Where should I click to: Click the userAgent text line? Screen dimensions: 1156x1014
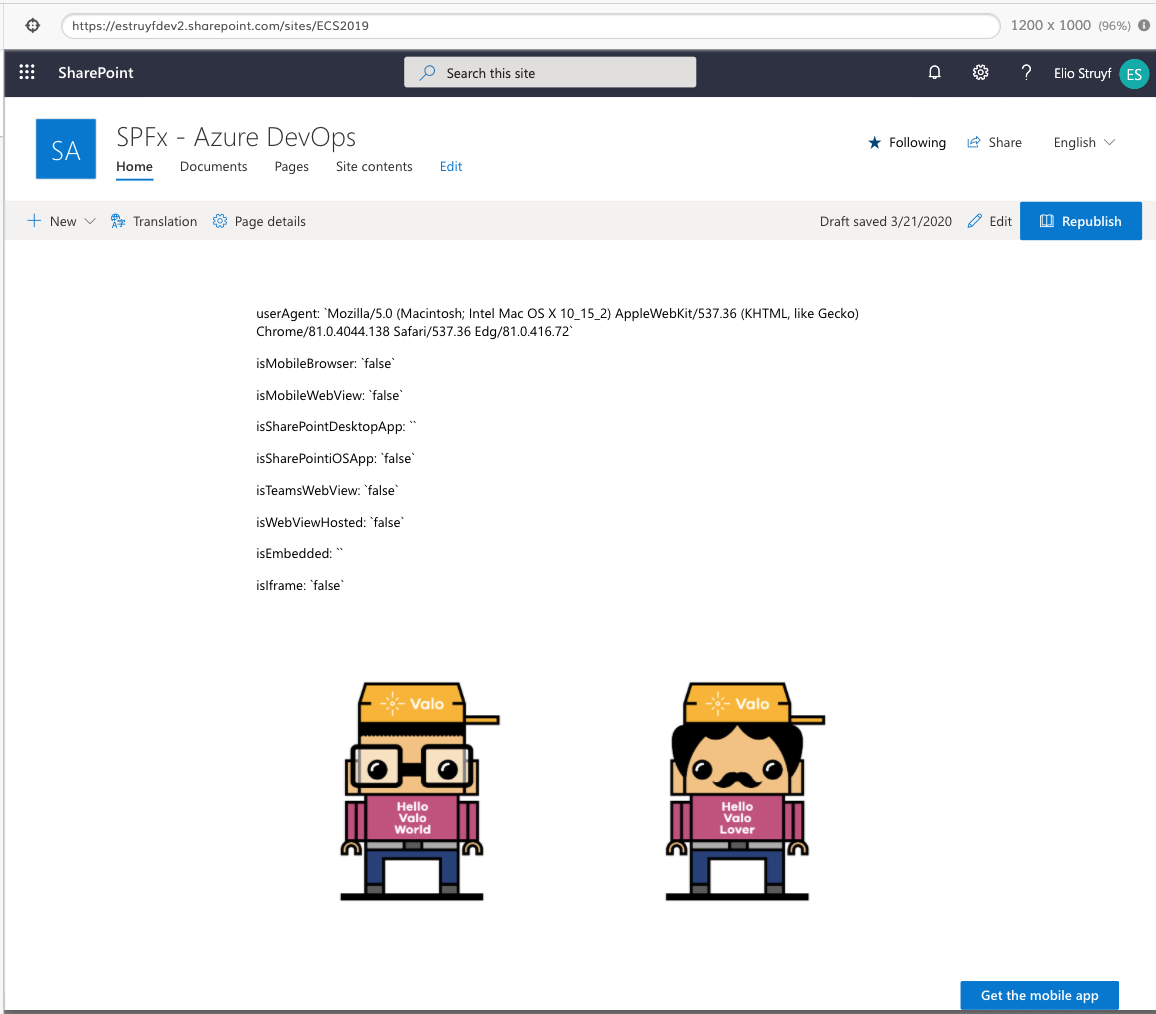click(557, 322)
